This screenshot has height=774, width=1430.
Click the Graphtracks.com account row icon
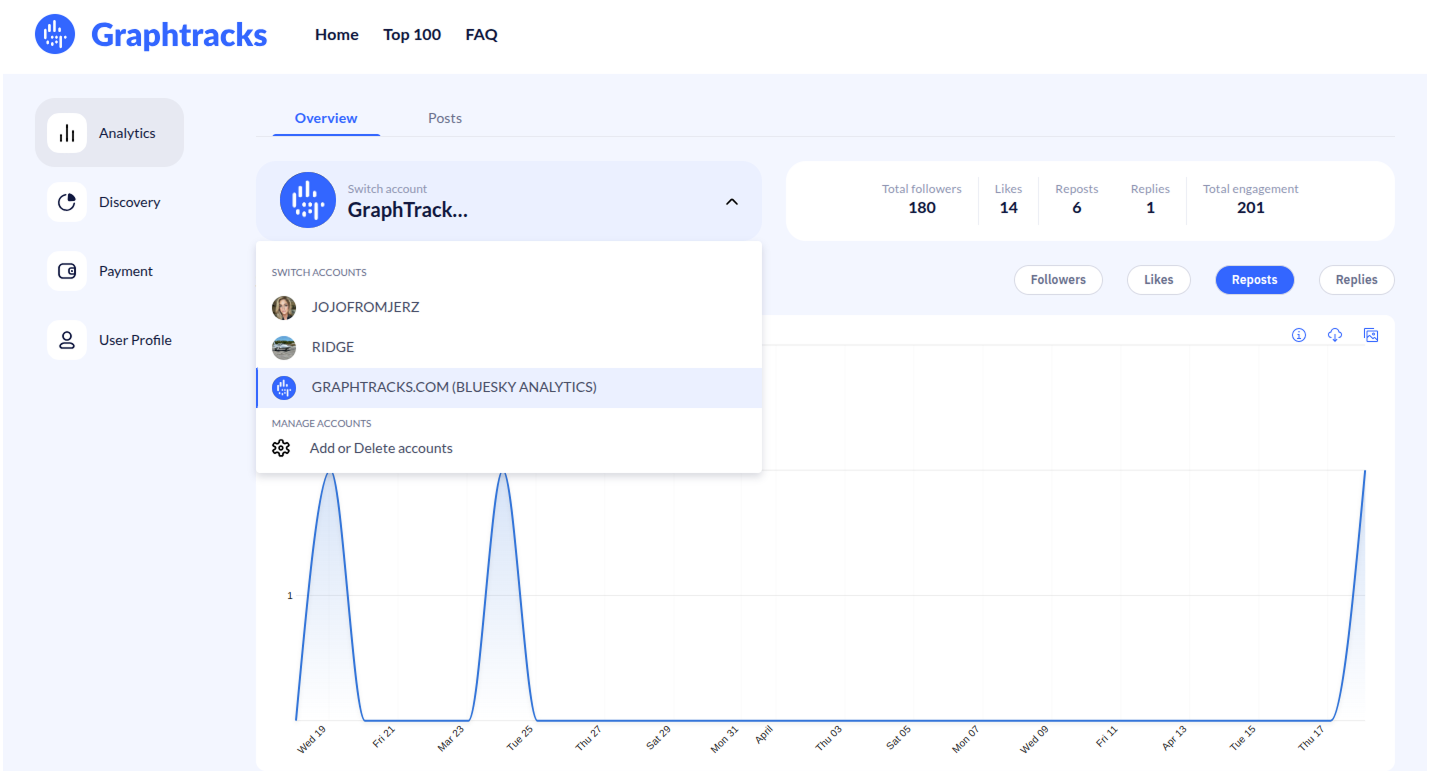[284, 387]
